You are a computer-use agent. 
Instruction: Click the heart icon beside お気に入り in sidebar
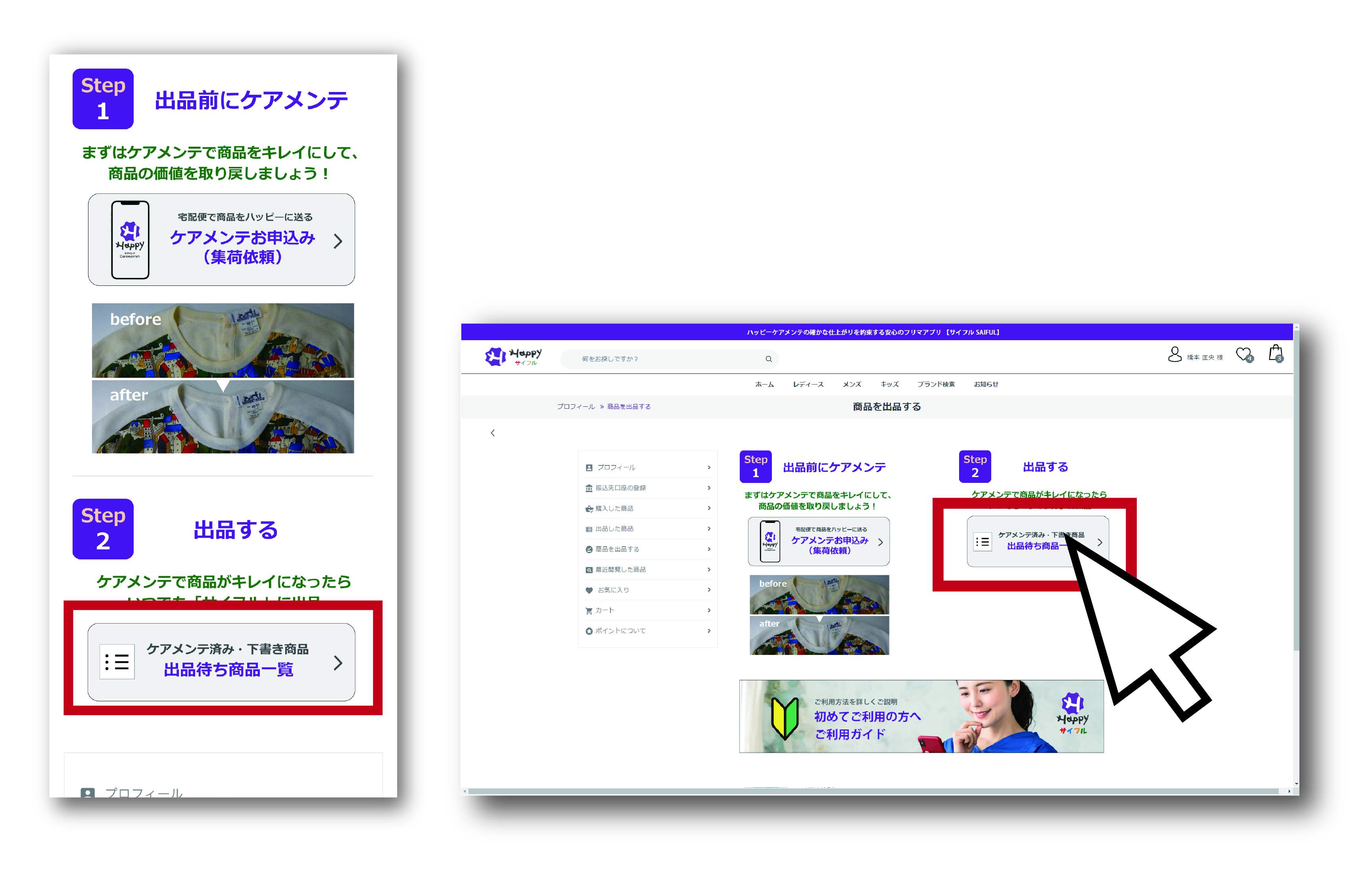point(589,591)
